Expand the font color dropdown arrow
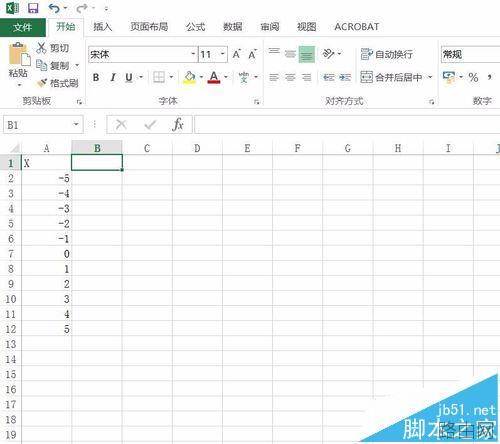The image size is (500, 444). (x=226, y=77)
